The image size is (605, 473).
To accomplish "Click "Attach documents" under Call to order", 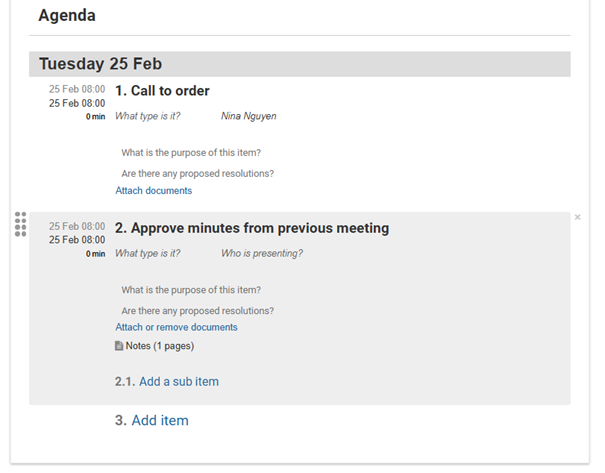I will [x=154, y=191].
